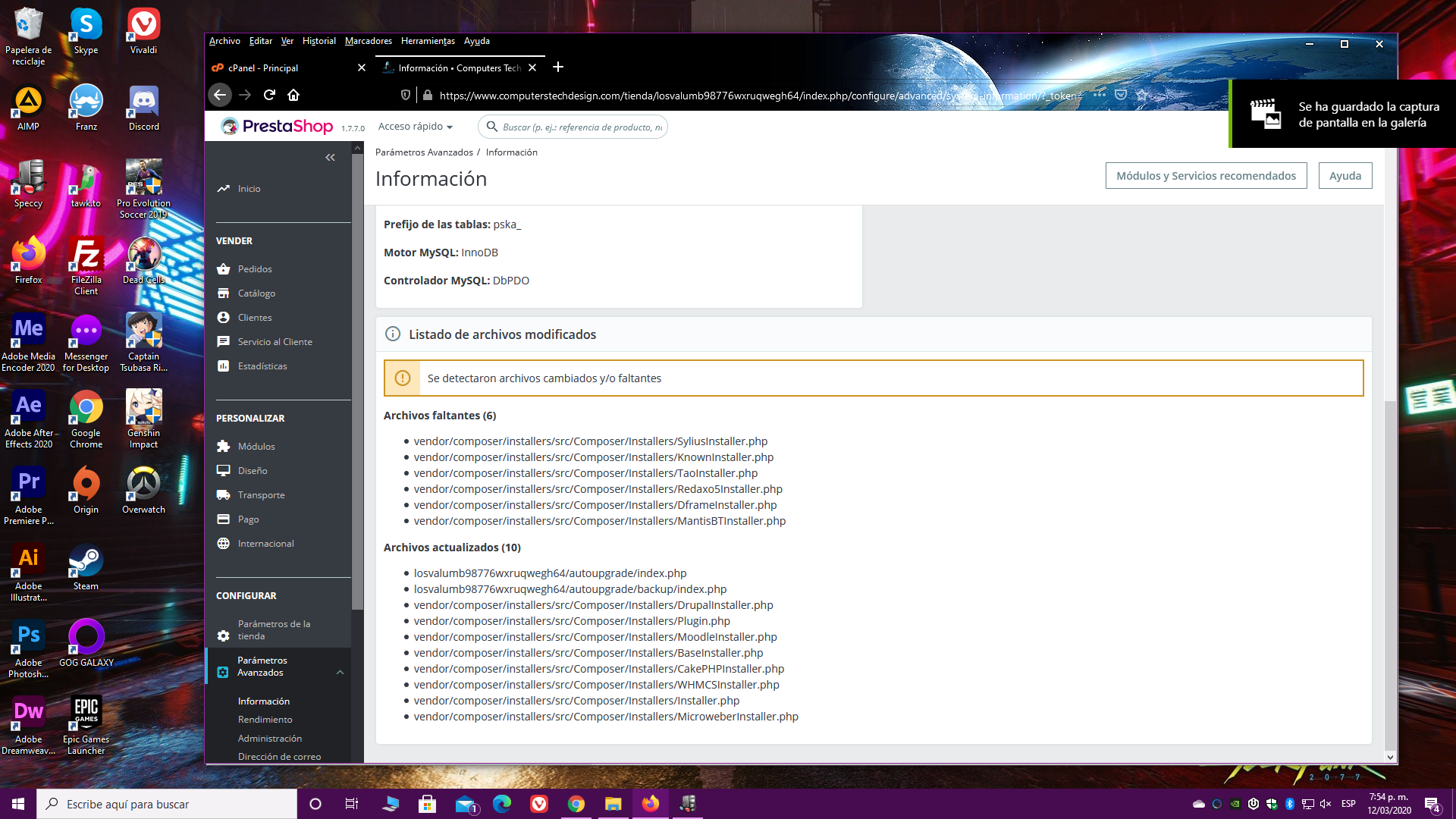The image size is (1456, 819).
Task: Click Módulos y Servicios recomendados button
Action: 1206,176
